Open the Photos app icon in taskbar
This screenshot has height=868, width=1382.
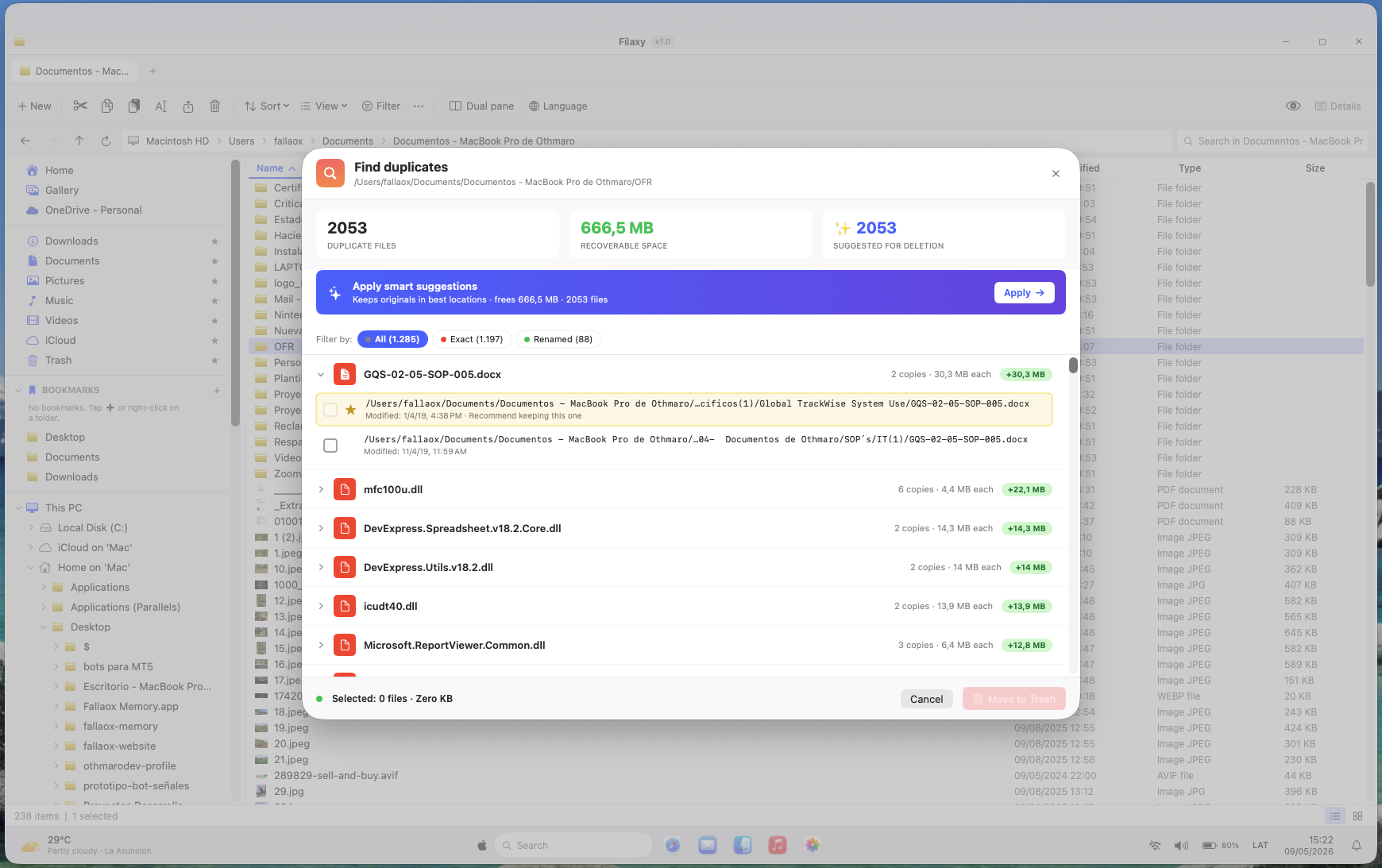pyautogui.click(x=812, y=845)
